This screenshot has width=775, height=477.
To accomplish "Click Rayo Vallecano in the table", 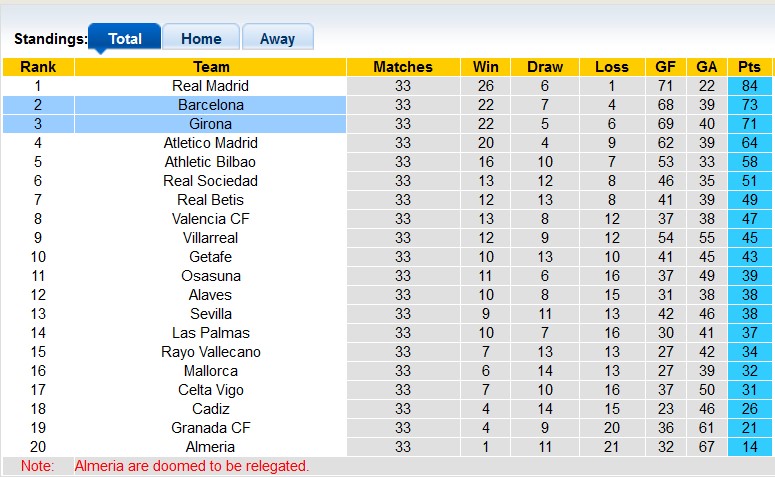I will pyautogui.click(x=210, y=352).
